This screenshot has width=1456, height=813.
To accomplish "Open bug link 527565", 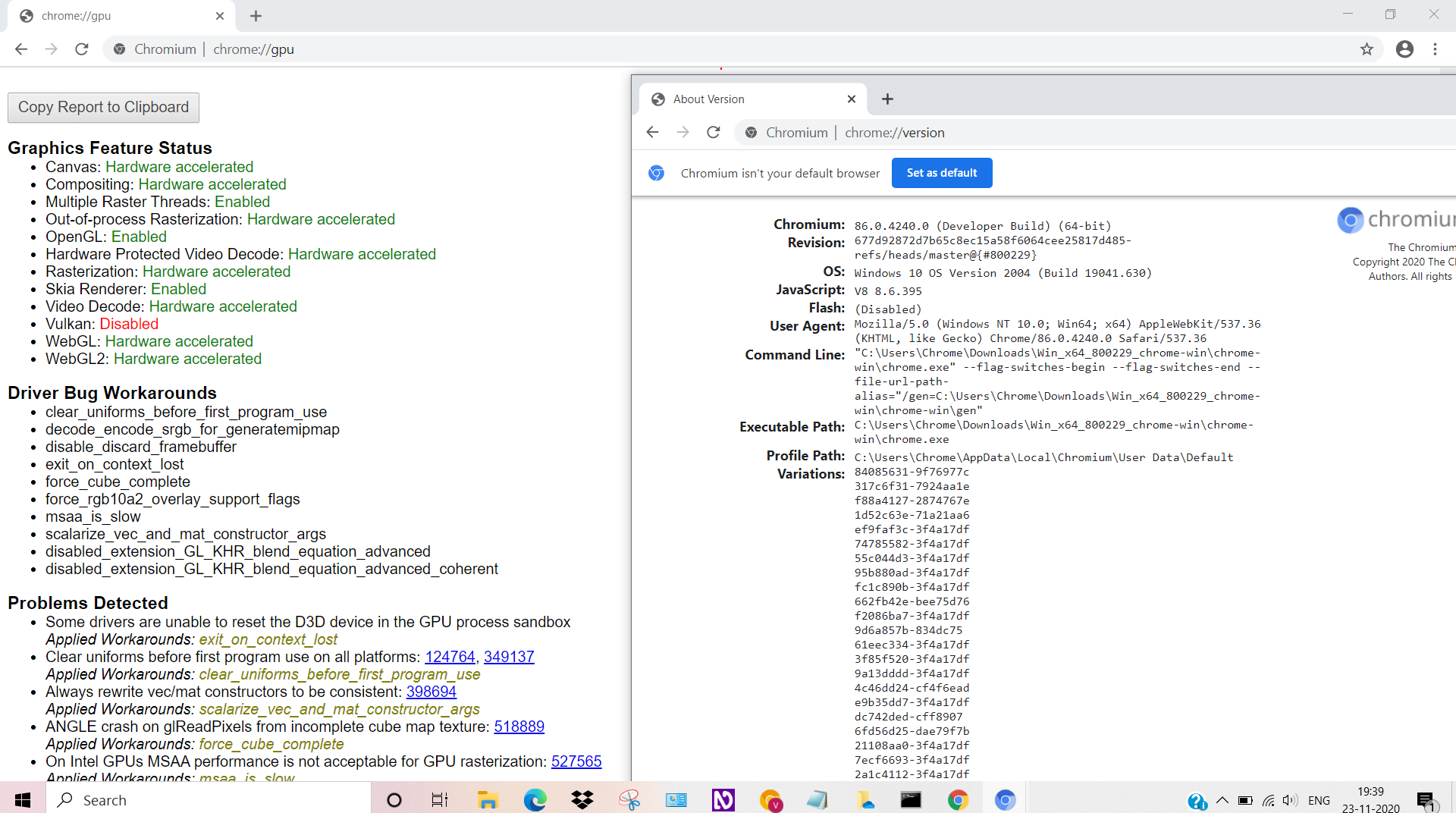I will coord(576,761).
